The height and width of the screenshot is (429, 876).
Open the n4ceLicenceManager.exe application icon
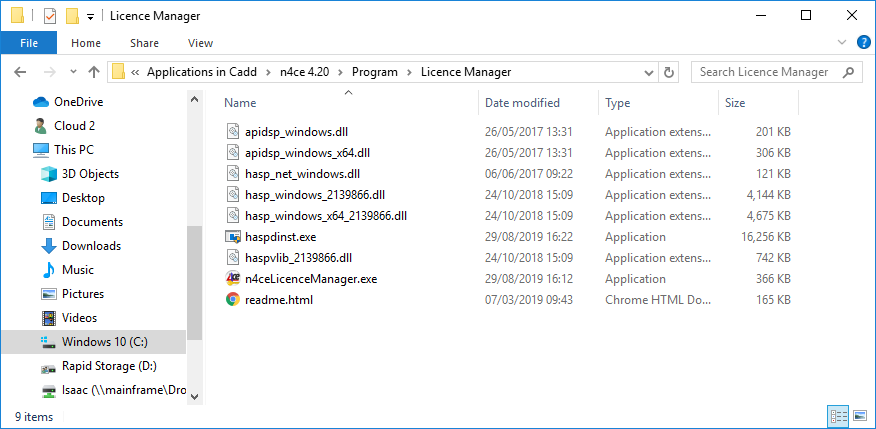click(232, 279)
